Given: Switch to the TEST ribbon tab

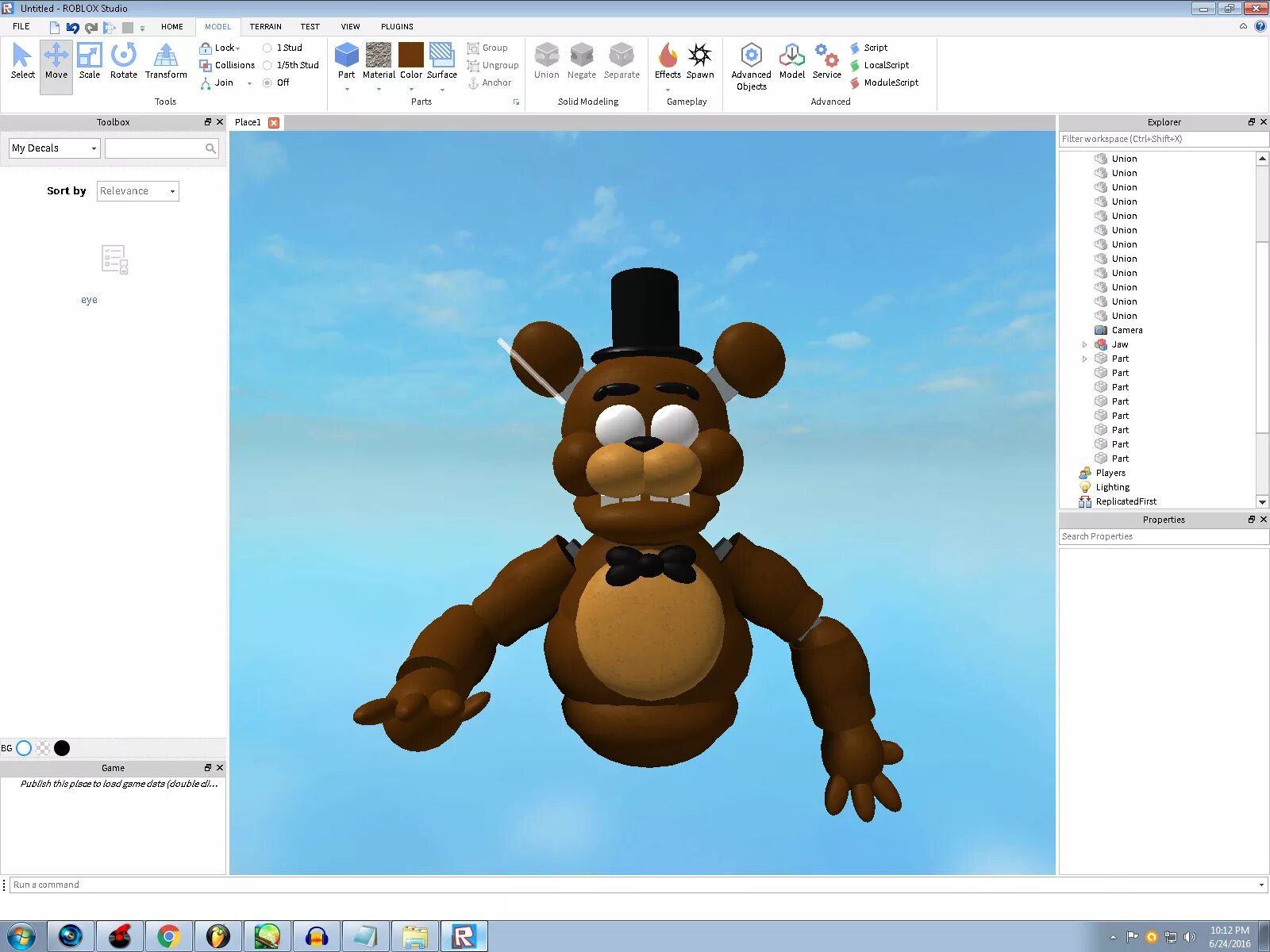Looking at the screenshot, I should [310, 26].
